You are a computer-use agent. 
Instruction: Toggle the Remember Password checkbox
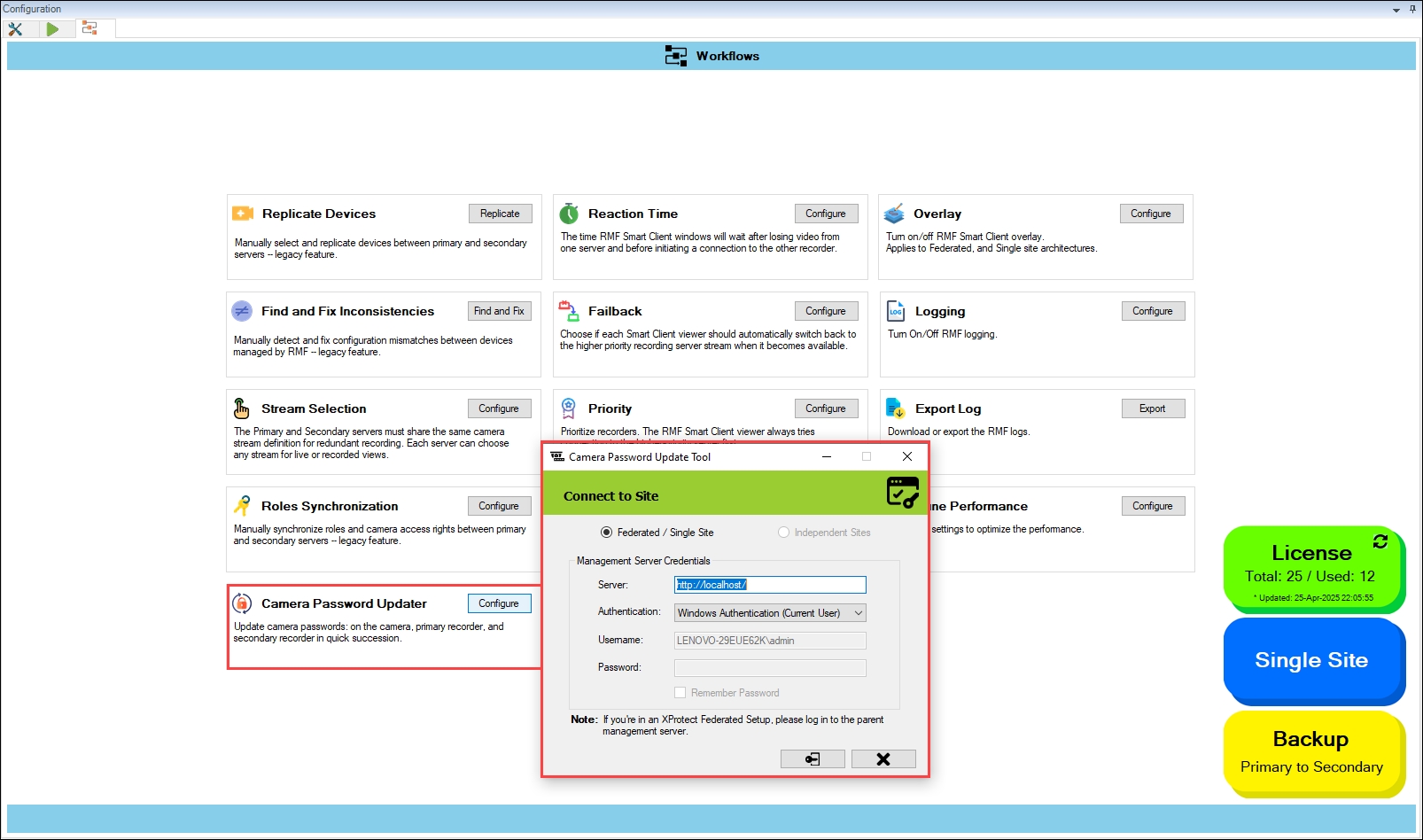[x=680, y=693]
